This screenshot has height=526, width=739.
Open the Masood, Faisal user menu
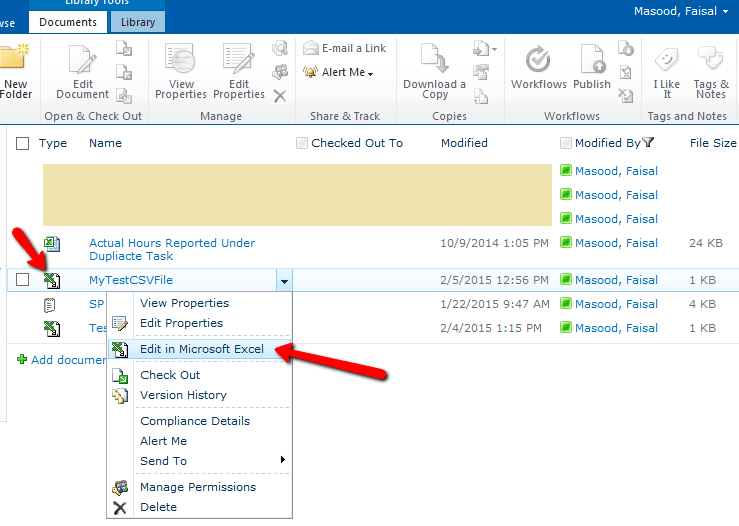[x=681, y=11]
